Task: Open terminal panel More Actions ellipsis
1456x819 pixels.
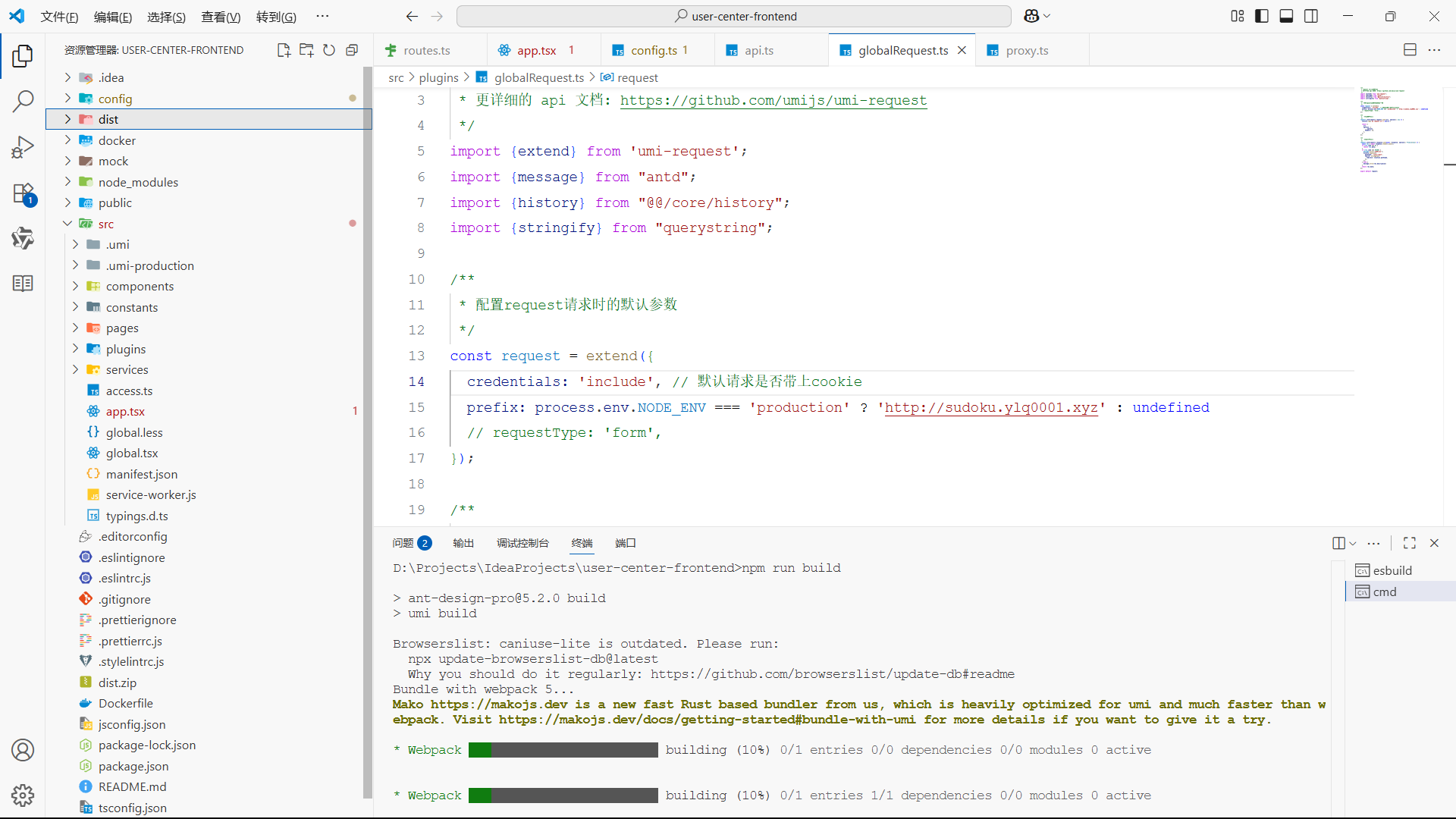Action: (x=1373, y=543)
